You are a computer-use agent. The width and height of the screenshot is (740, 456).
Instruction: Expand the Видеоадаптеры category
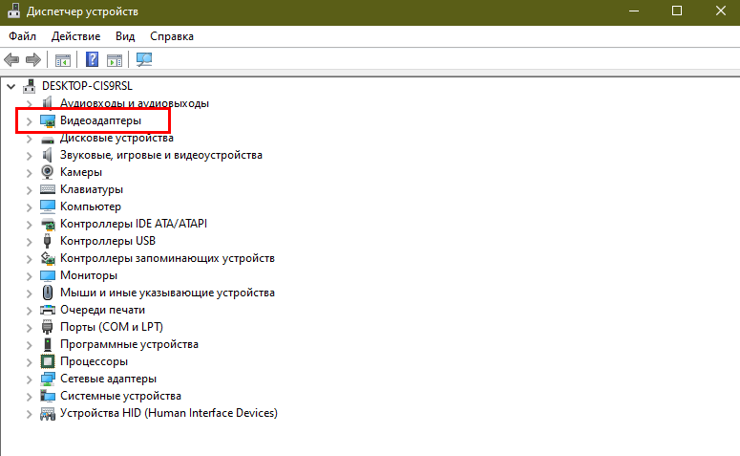coord(29,121)
